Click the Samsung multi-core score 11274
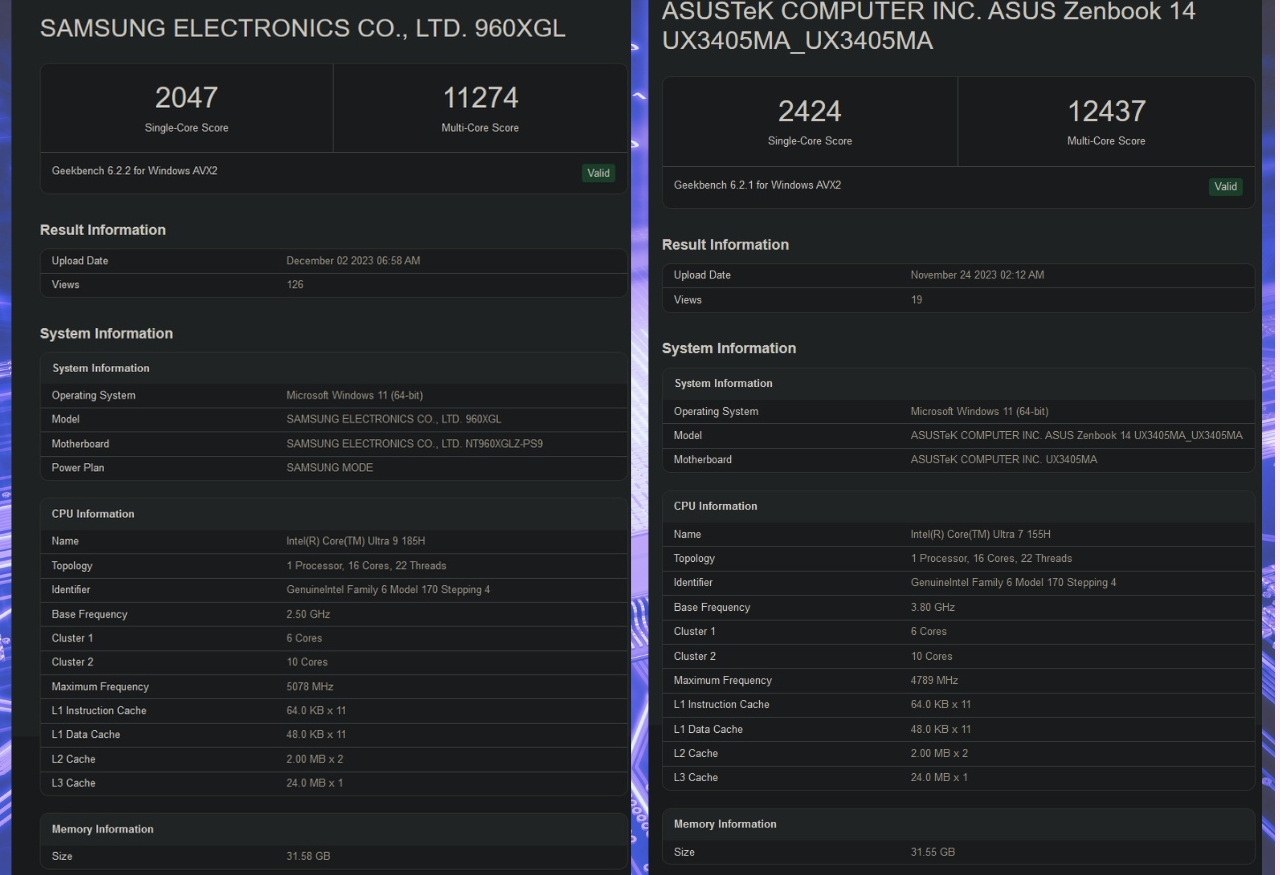 click(x=480, y=98)
